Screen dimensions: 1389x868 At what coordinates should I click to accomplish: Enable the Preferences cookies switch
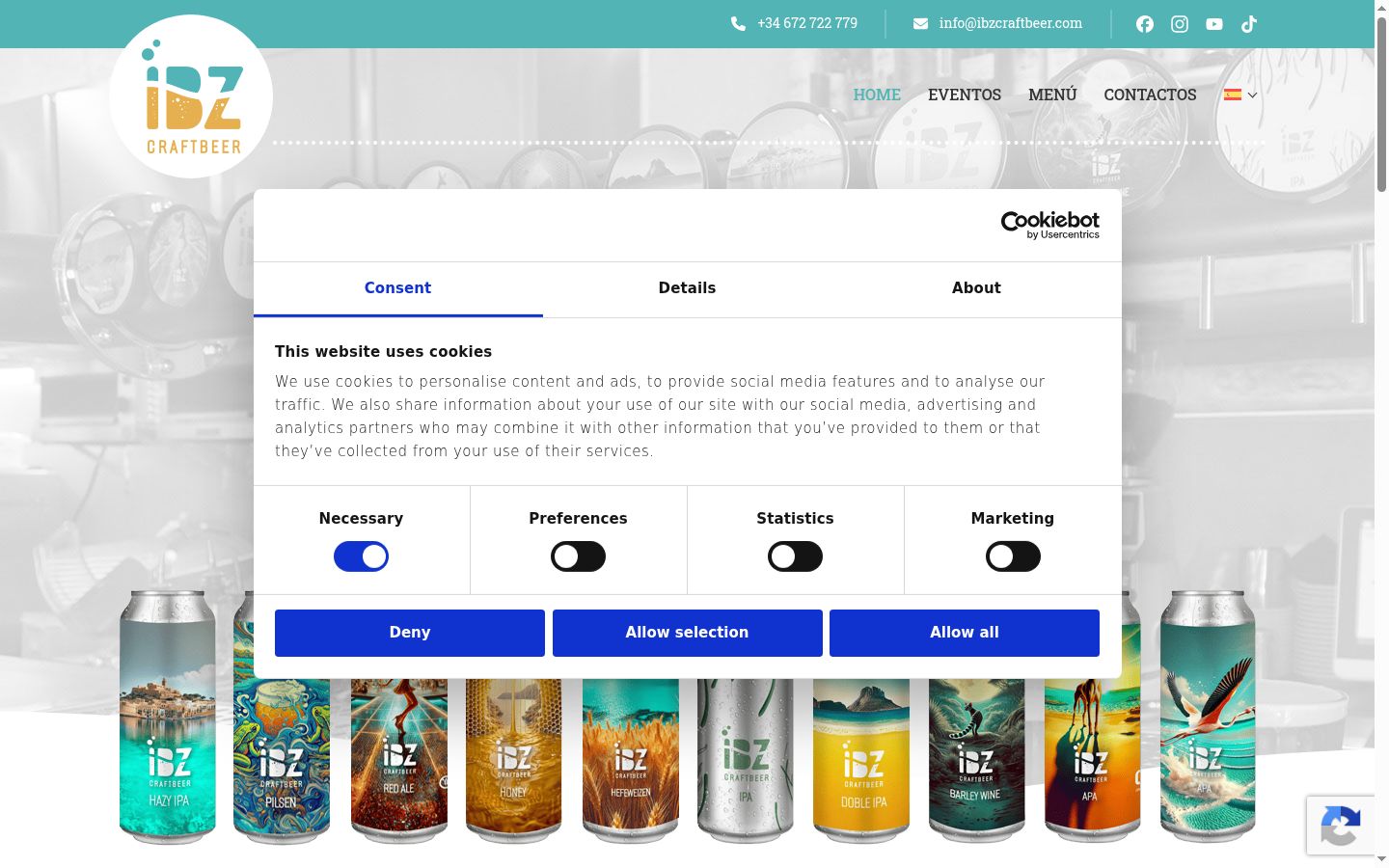point(578,556)
